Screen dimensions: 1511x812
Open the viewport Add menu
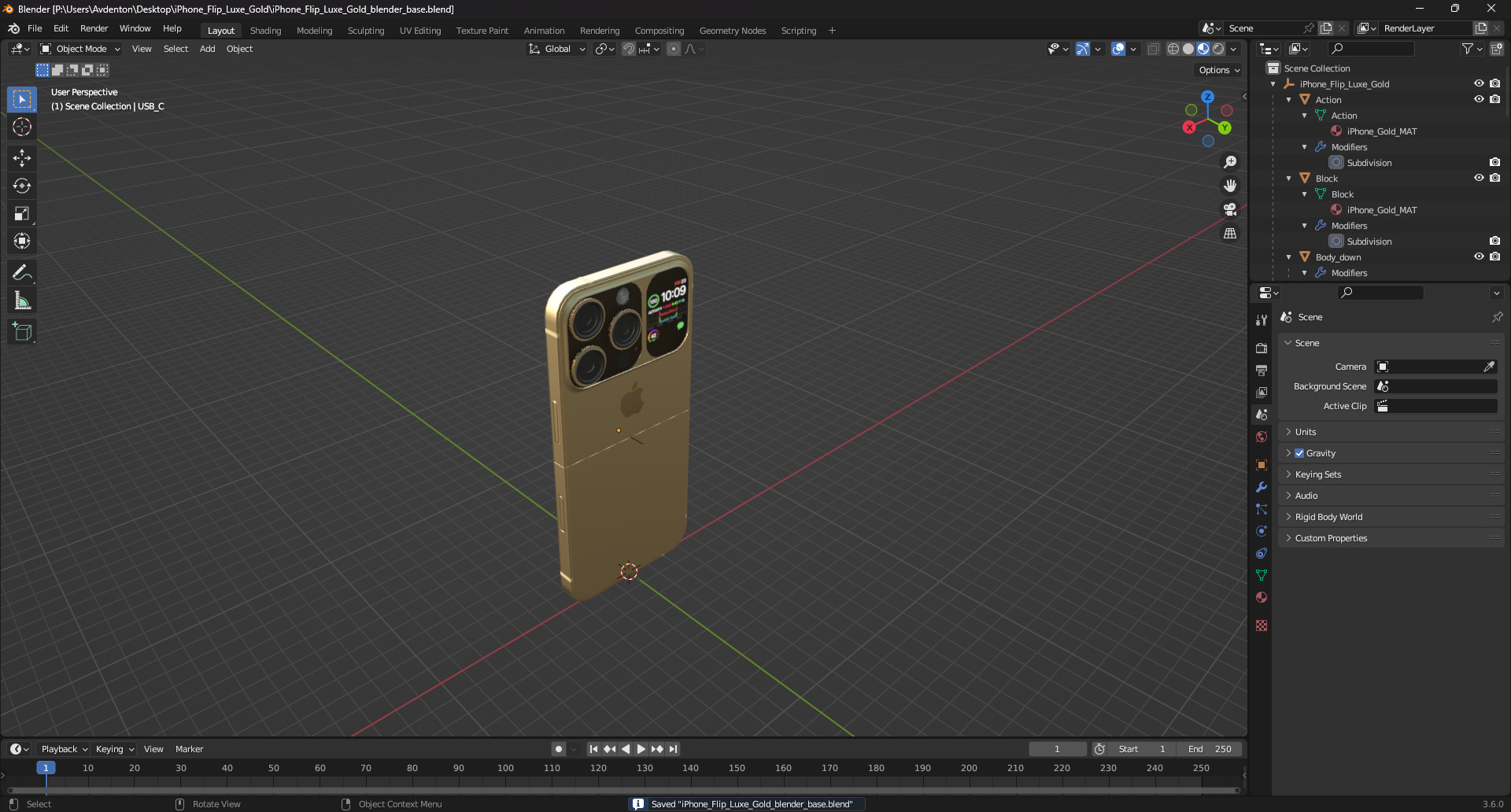pos(207,49)
